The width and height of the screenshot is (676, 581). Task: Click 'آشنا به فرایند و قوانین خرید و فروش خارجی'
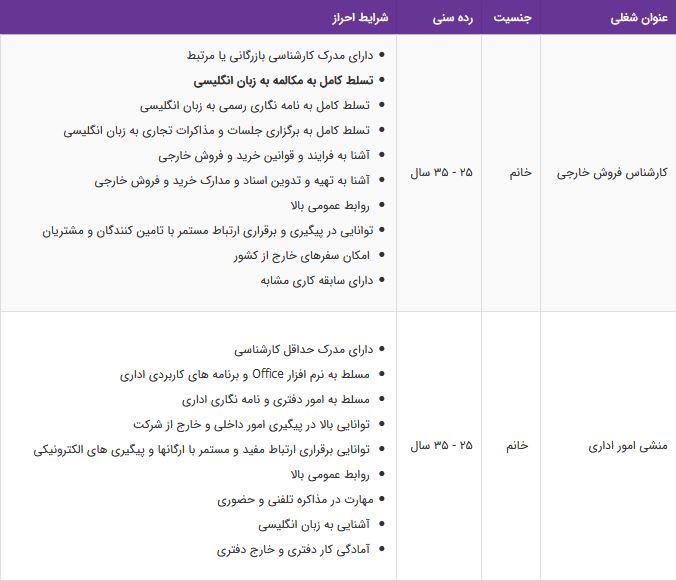[264, 156]
